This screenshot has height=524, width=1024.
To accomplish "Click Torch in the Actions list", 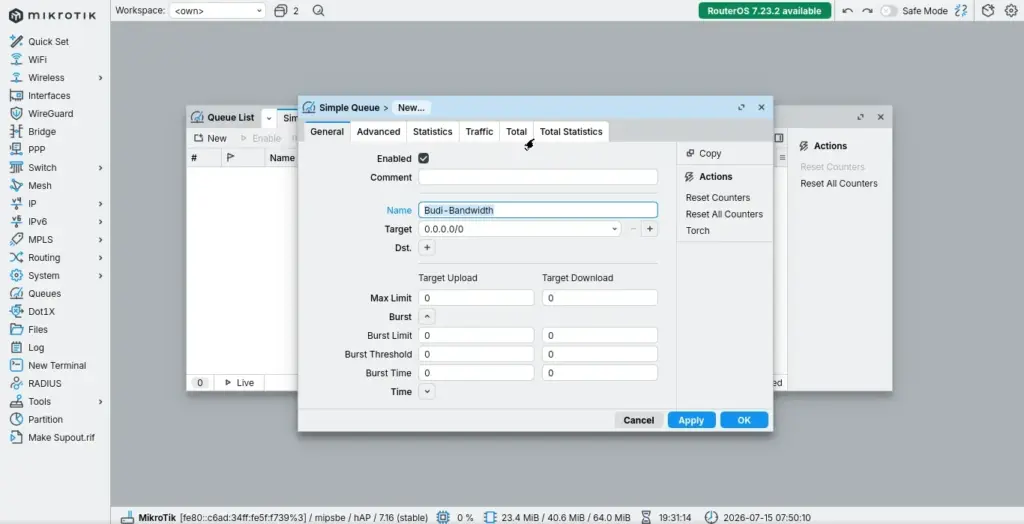I will pyautogui.click(x=697, y=231).
